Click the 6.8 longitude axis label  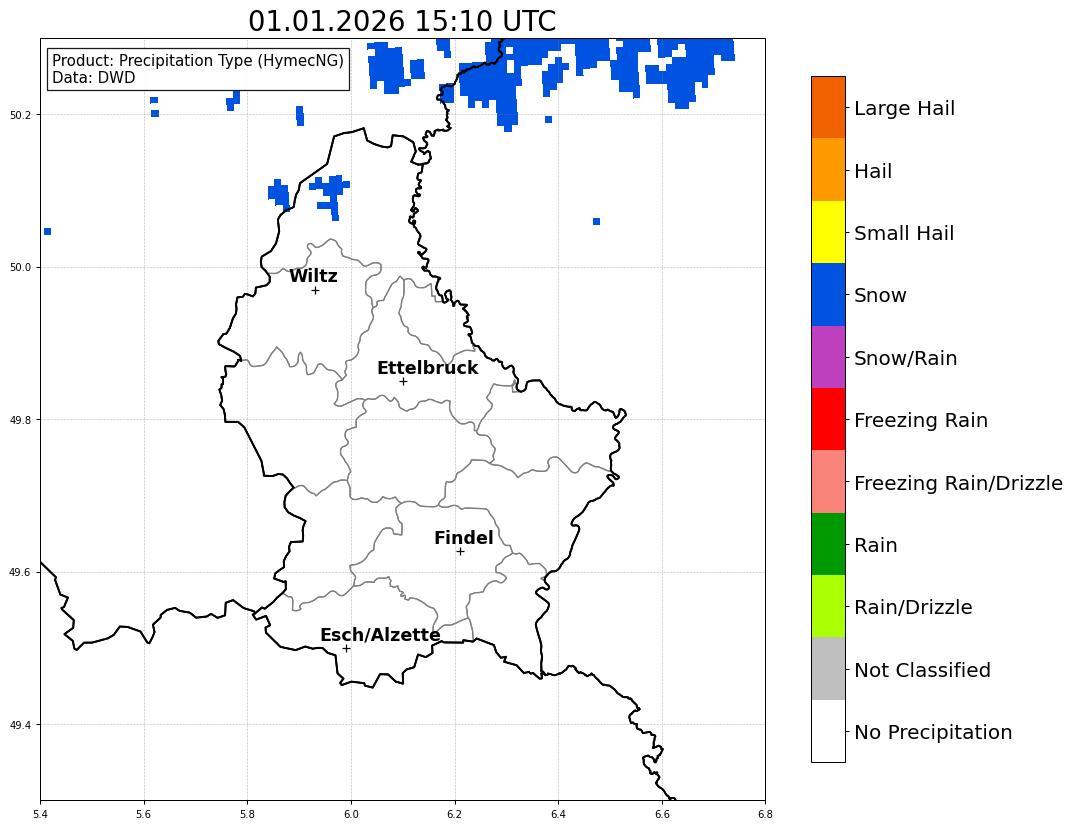pyautogui.click(x=765, y=814)
